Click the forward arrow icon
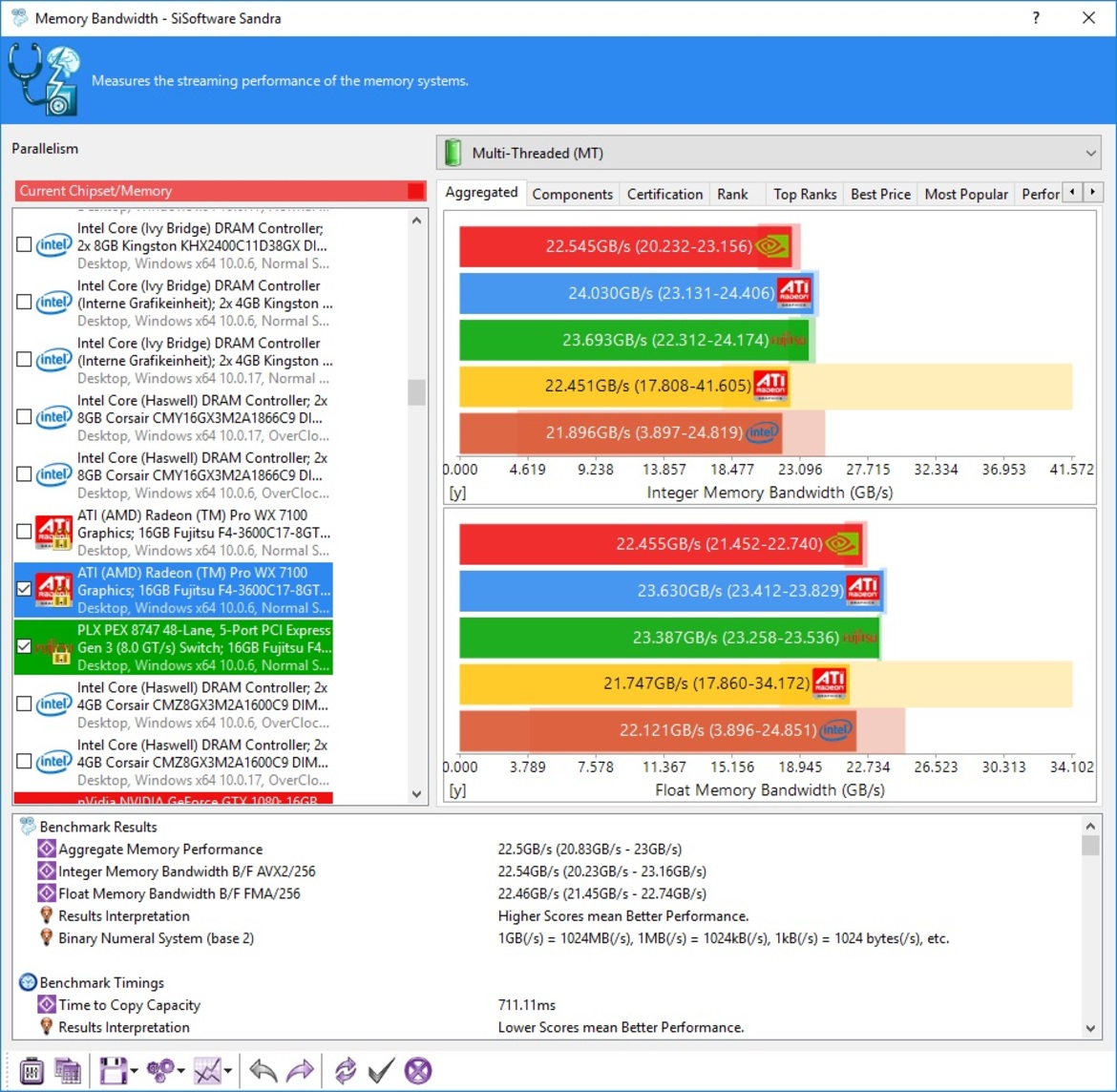 click(300, 1071)
